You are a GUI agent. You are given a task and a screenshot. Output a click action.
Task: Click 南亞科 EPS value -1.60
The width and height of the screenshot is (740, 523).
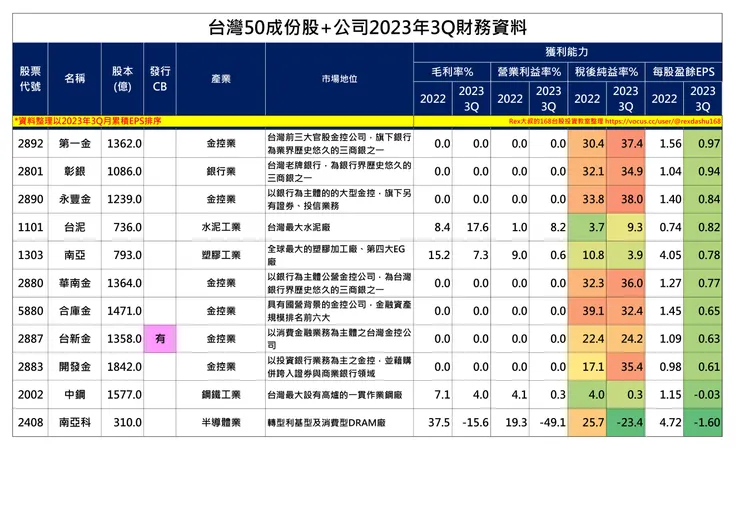click(703, 422)
